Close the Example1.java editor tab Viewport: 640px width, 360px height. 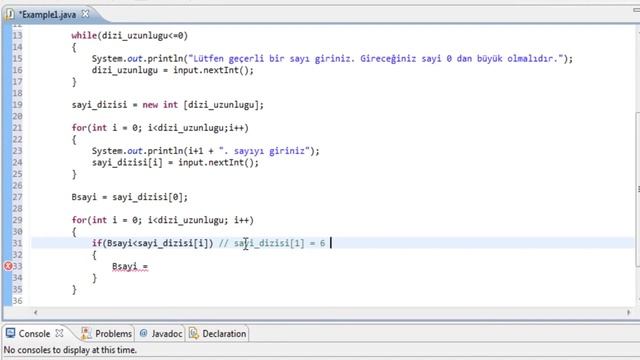85,14
